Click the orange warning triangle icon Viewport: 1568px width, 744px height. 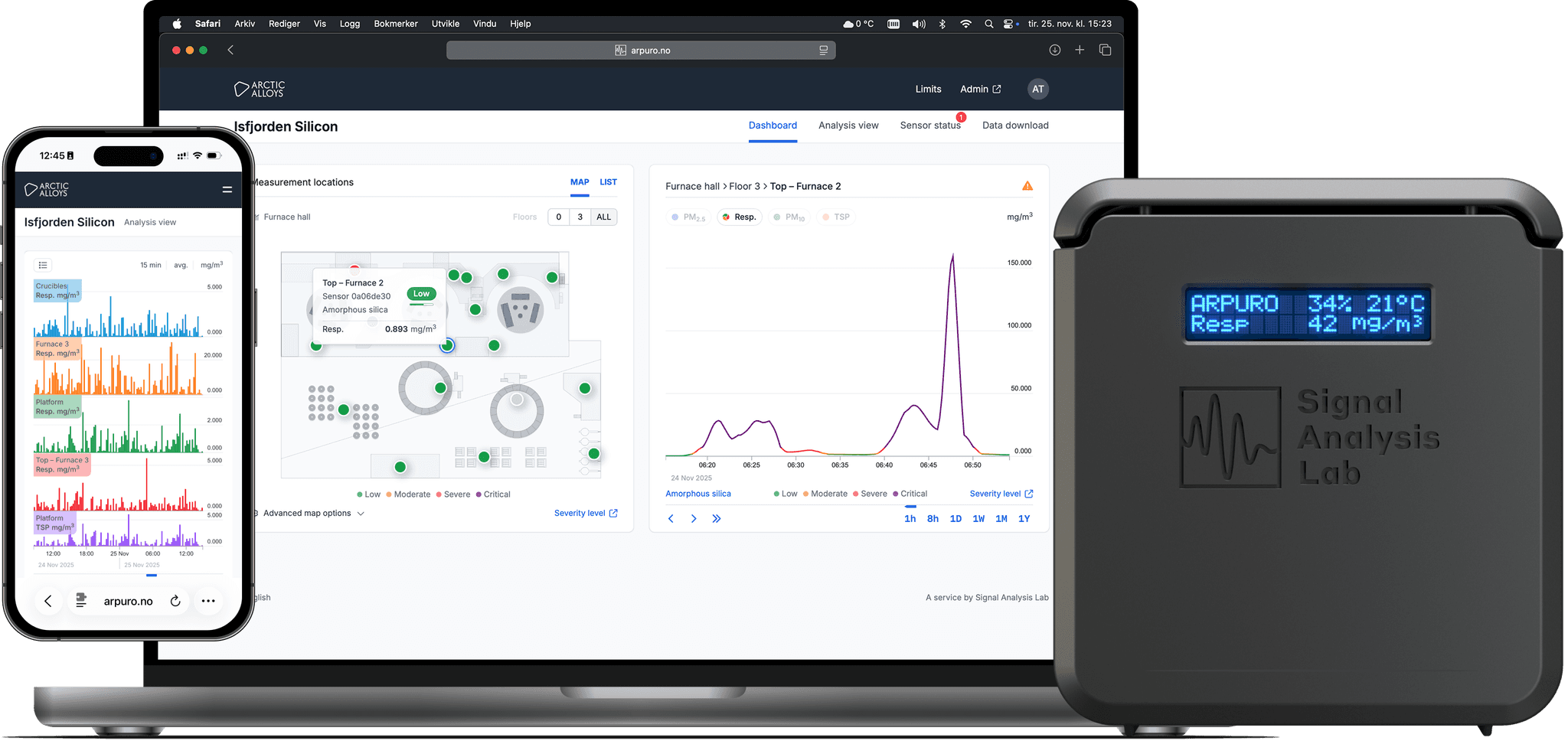pyautogui.click(x=1027, y=186)
